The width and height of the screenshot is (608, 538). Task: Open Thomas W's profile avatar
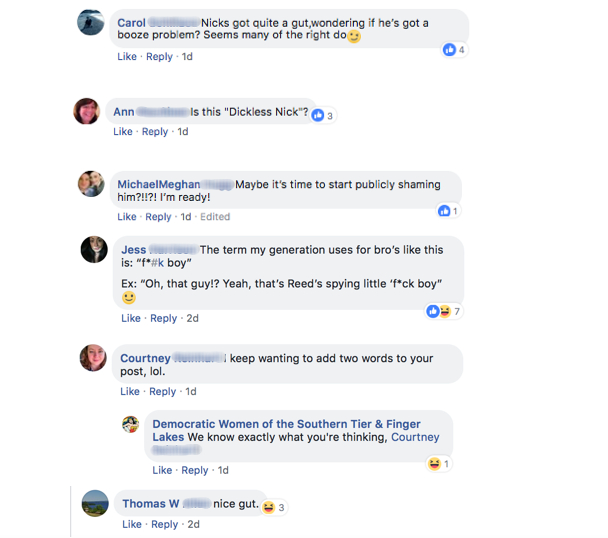(95, 503)
